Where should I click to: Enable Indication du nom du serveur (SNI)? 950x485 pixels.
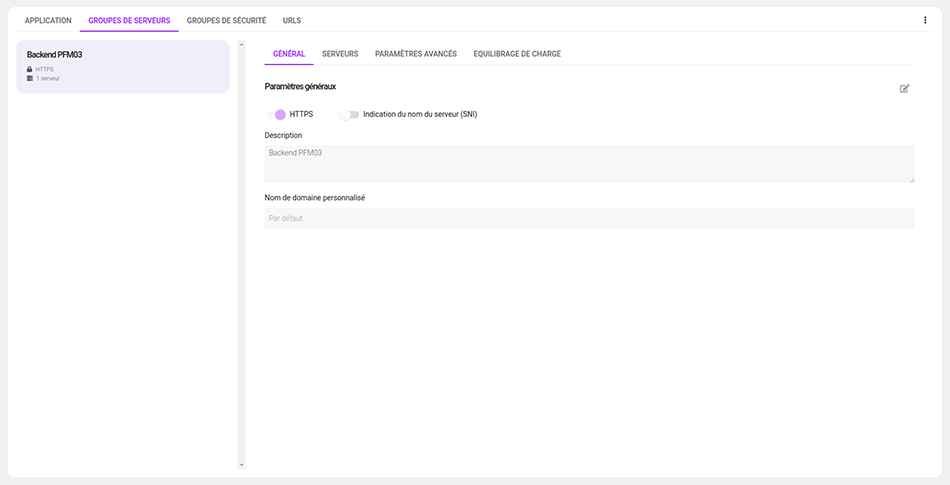pos(349,114)
